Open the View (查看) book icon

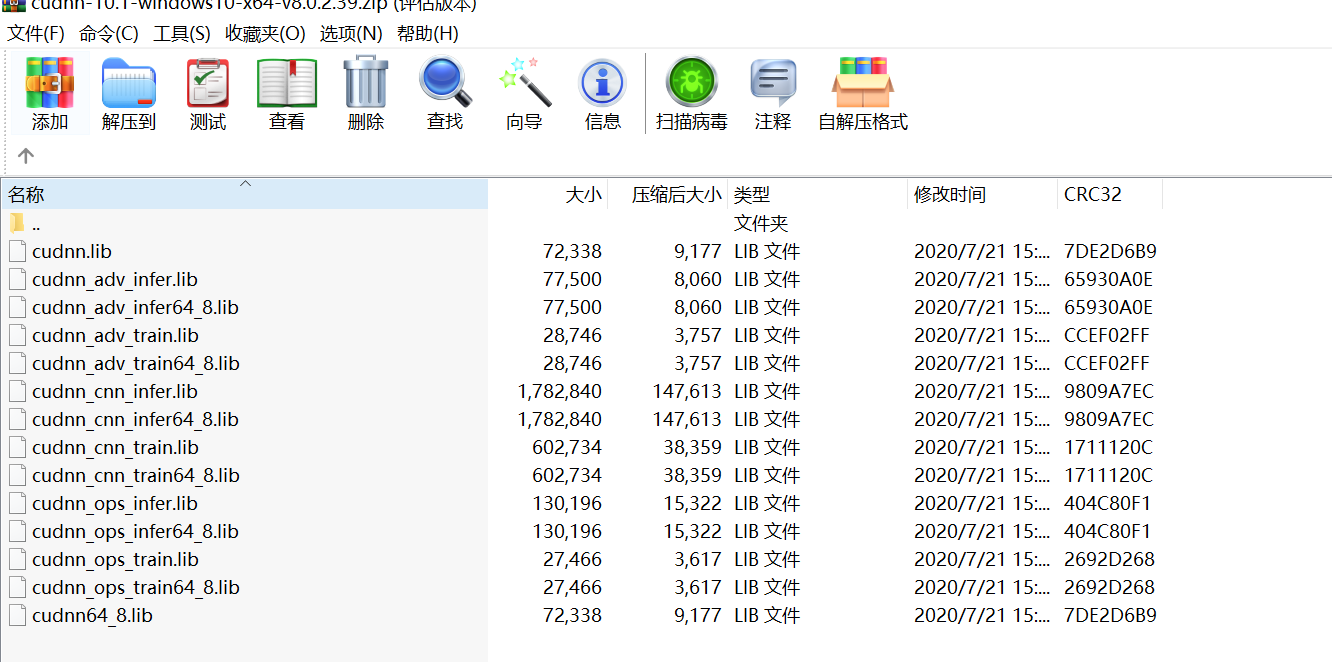click(x=287, y=83)
